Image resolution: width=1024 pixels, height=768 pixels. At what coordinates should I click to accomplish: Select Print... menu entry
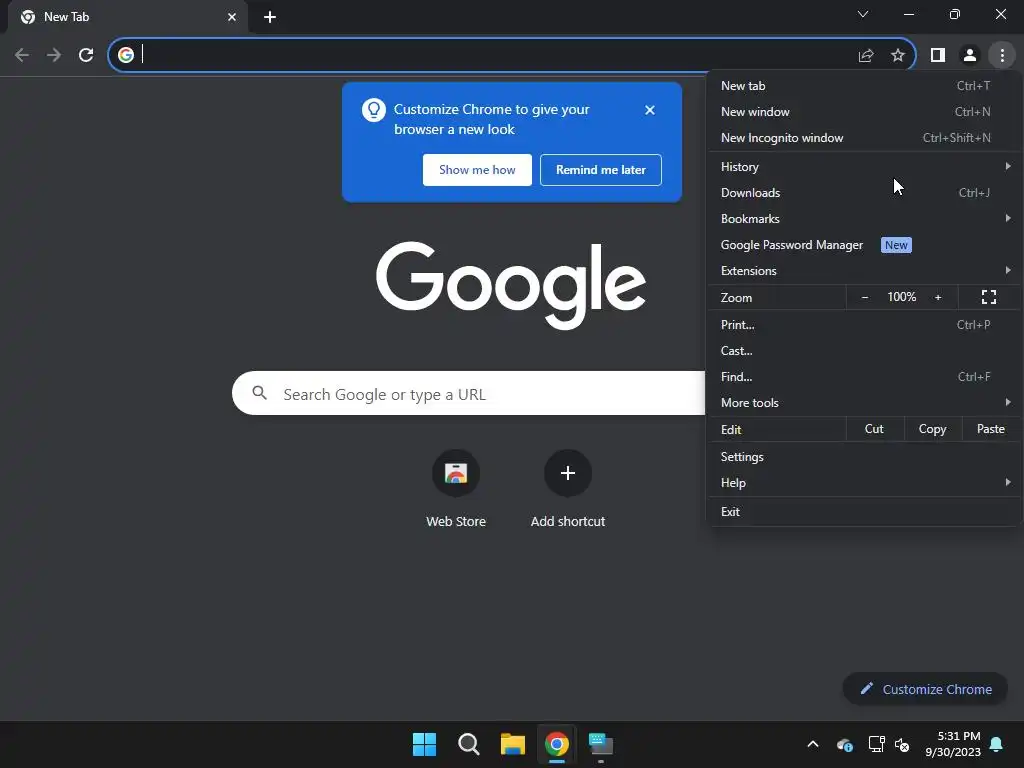click(x=864, y=325)
